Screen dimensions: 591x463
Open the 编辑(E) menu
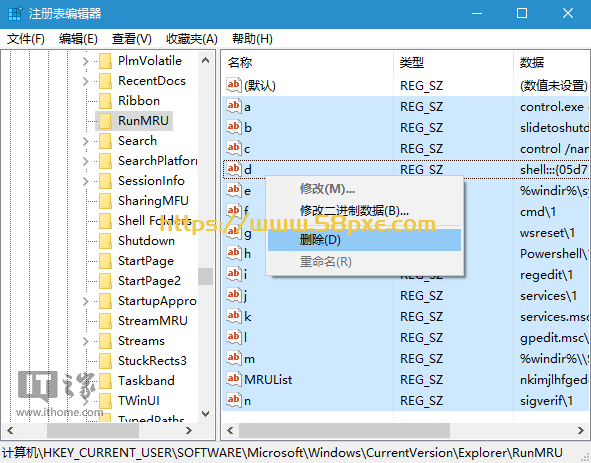pyautogui.click(x=78, y=38)
